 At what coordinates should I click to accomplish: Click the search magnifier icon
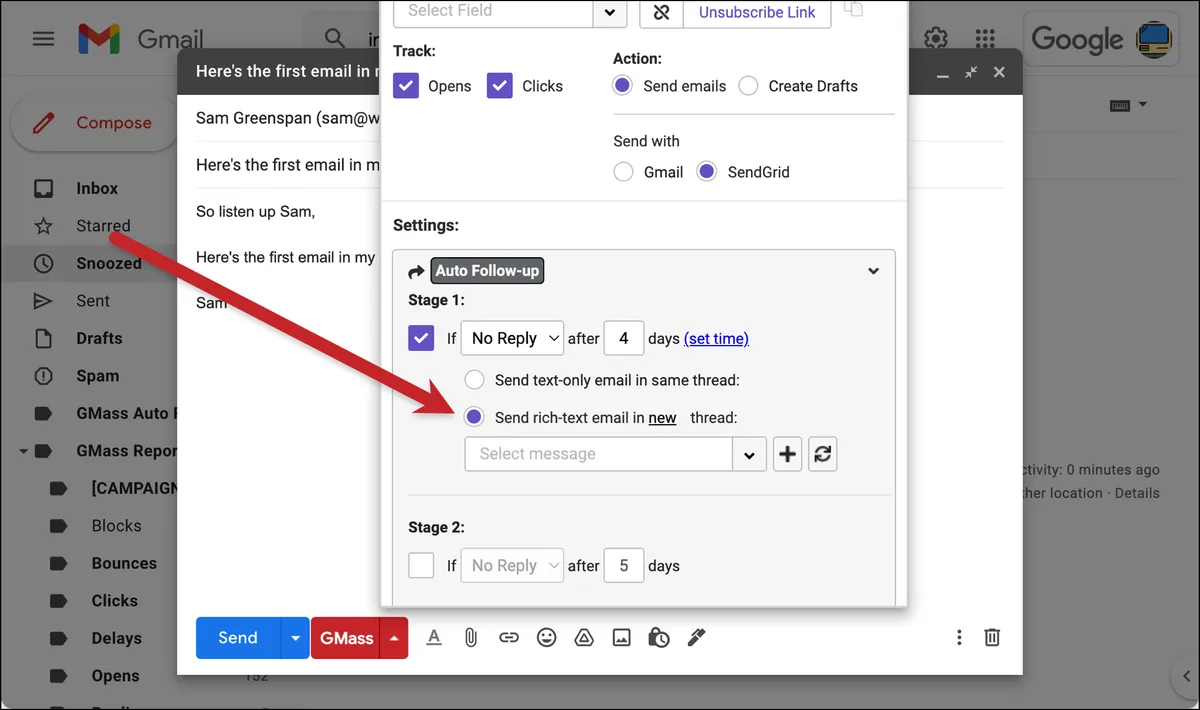tap(334, 39)
